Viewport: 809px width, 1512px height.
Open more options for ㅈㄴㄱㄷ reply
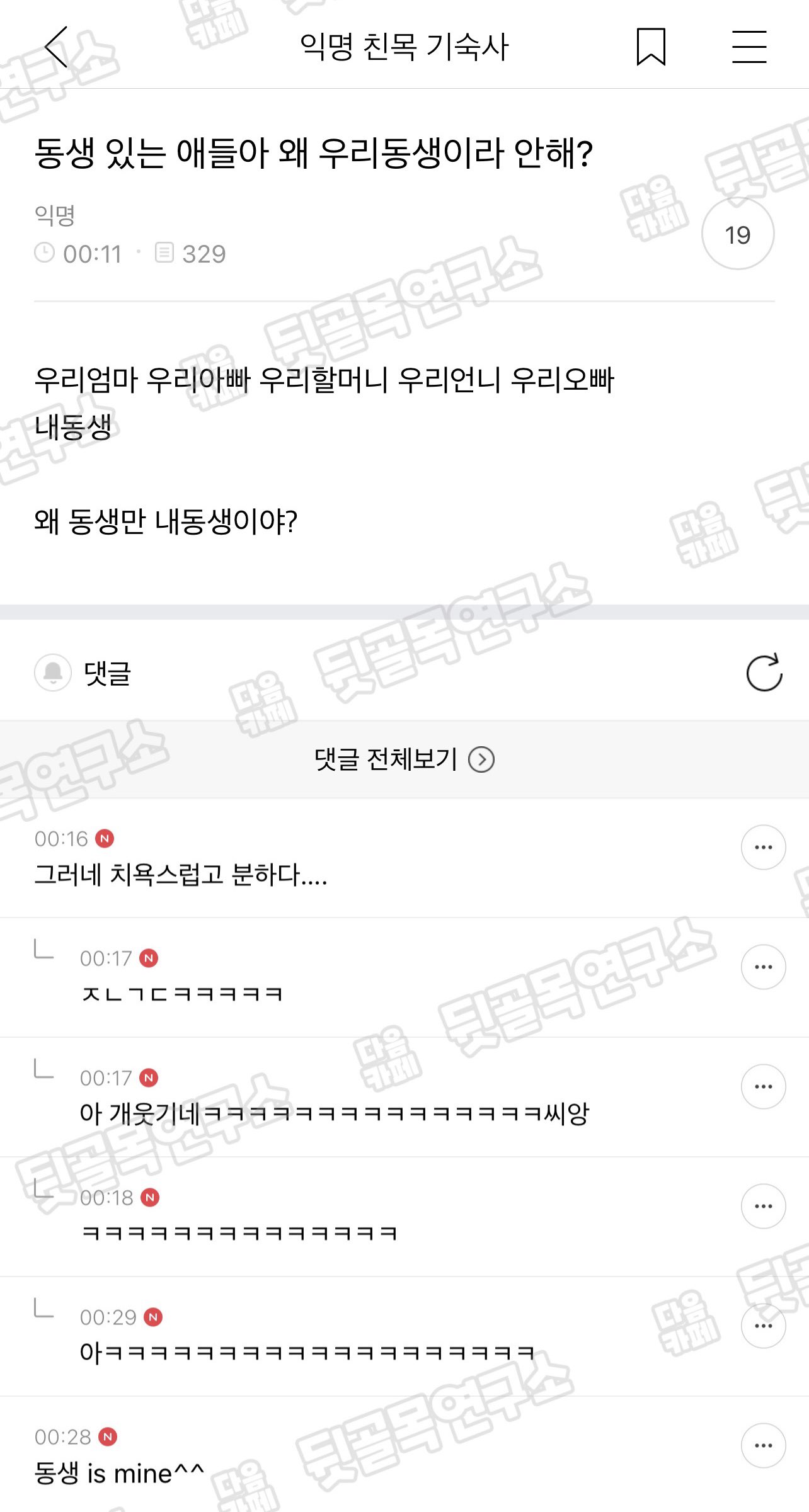click(763, 967)
